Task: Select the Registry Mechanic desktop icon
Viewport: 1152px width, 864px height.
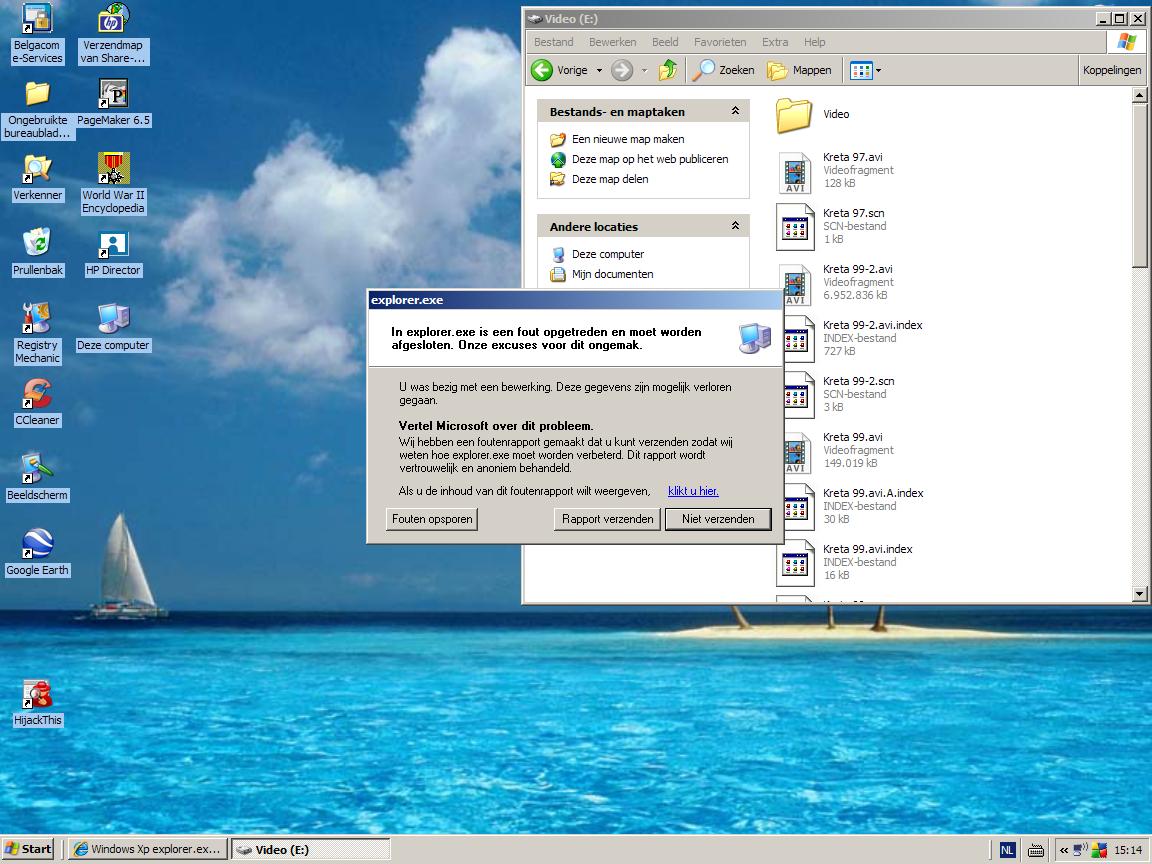Action: pyautogui.click(x=37, y=319)
